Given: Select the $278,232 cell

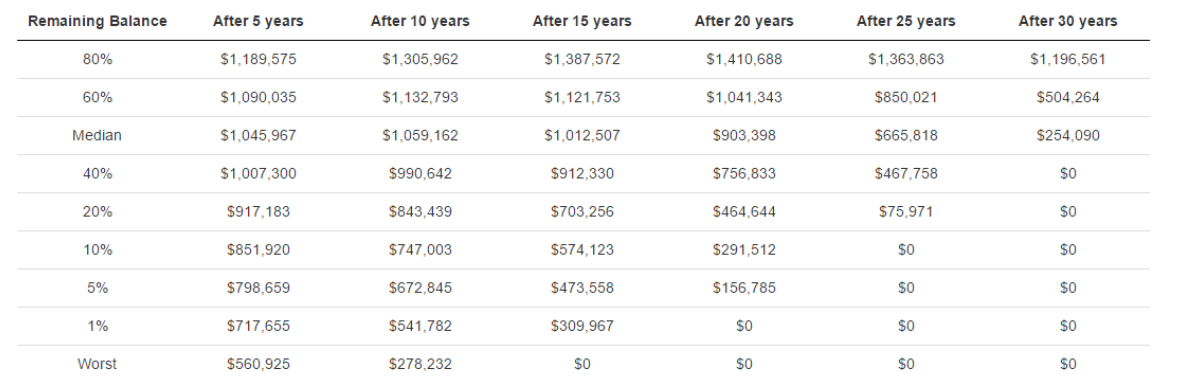Looking at the screenshot, I should click(420, 365).
